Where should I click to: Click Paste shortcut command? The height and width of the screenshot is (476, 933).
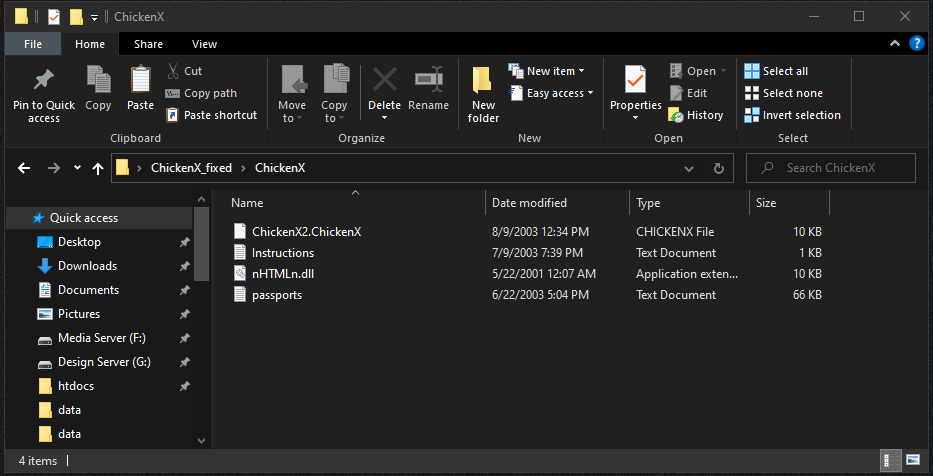pyautogui.click(x=212, y=115)
